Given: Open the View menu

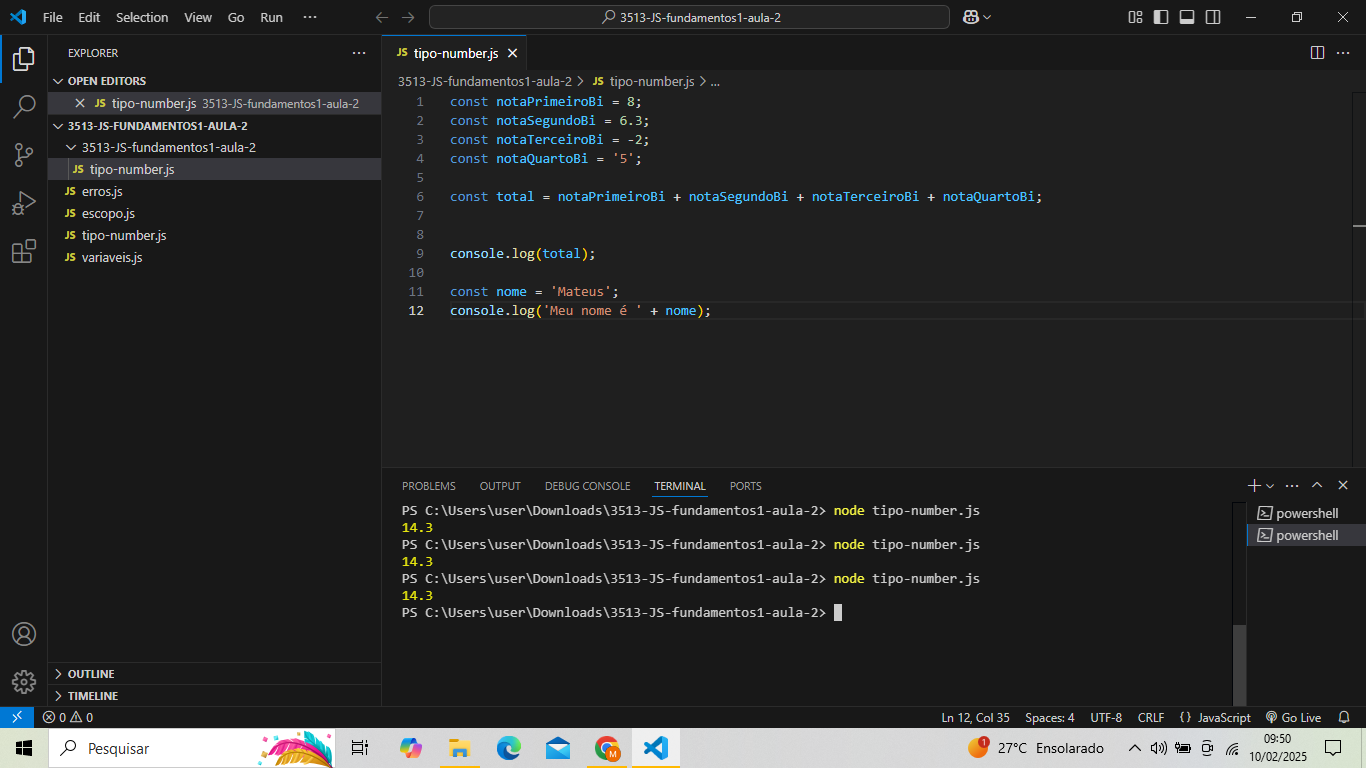Looking at the screenshot, I should coord(198,17).
